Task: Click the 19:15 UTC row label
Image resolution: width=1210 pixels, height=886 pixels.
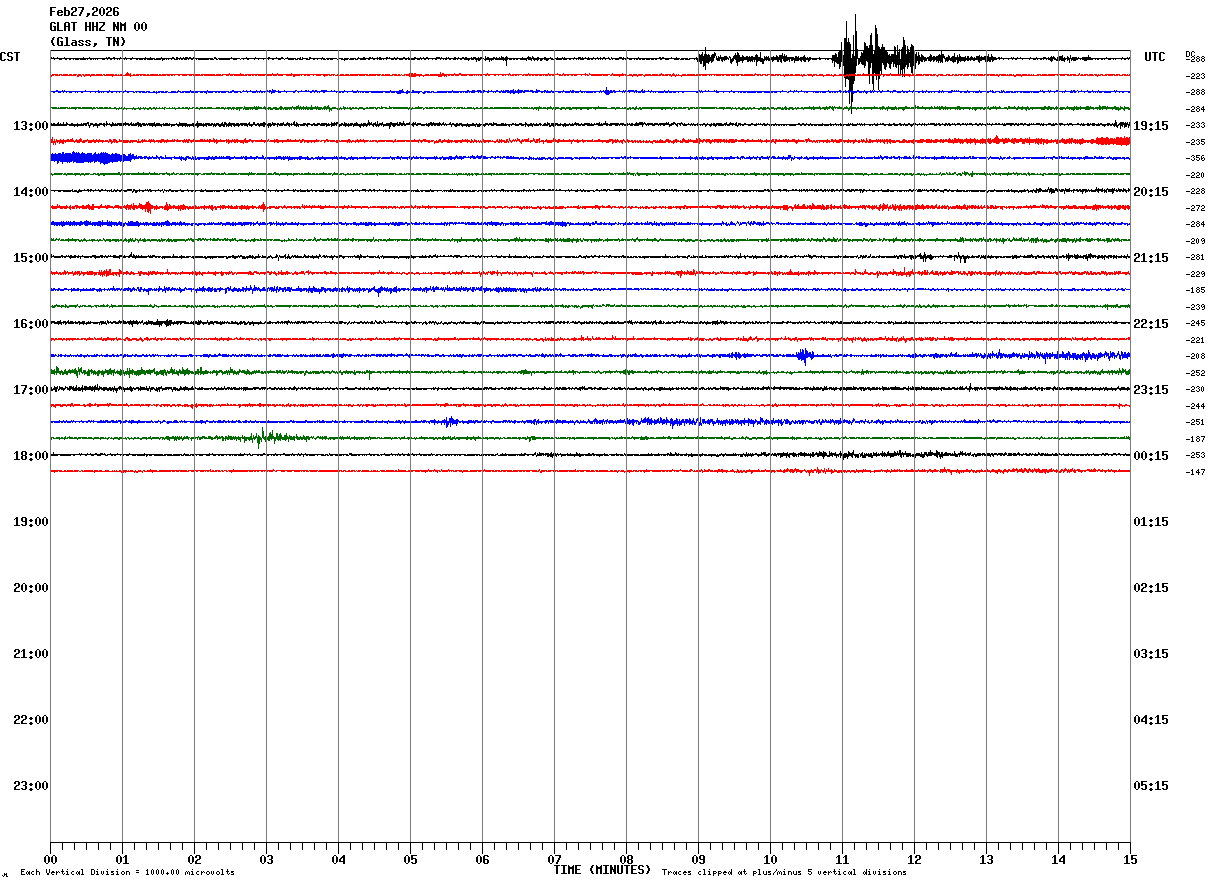Action: click(x=1151, y=125)
